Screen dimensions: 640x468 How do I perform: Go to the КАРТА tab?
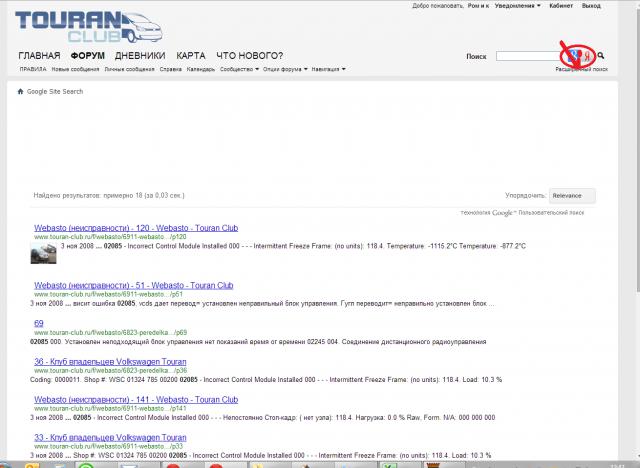tap(191, 55)
